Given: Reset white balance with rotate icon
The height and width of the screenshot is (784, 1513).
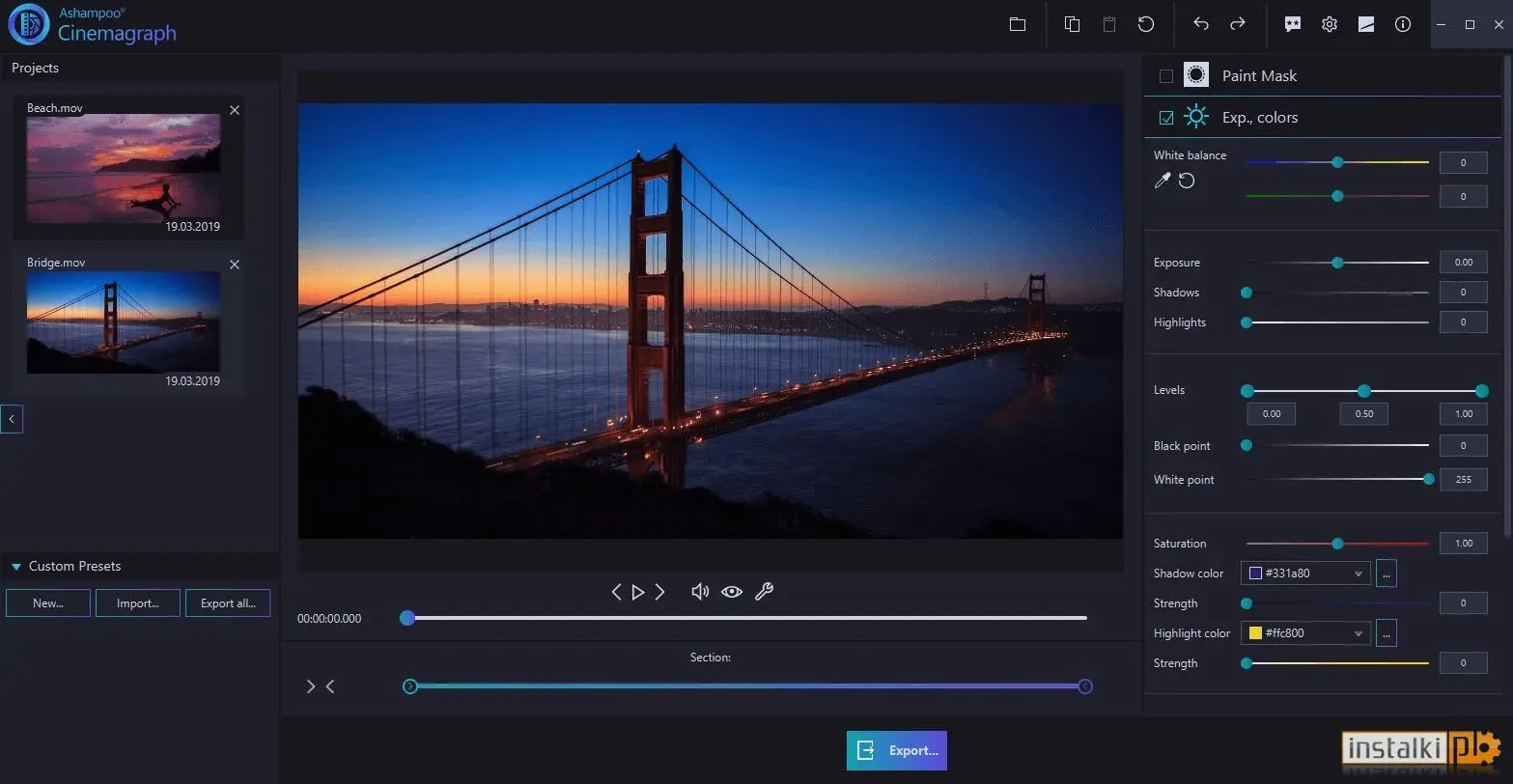Looking at the screenshot, I should pyautogui.click(x=1187, y=181).
